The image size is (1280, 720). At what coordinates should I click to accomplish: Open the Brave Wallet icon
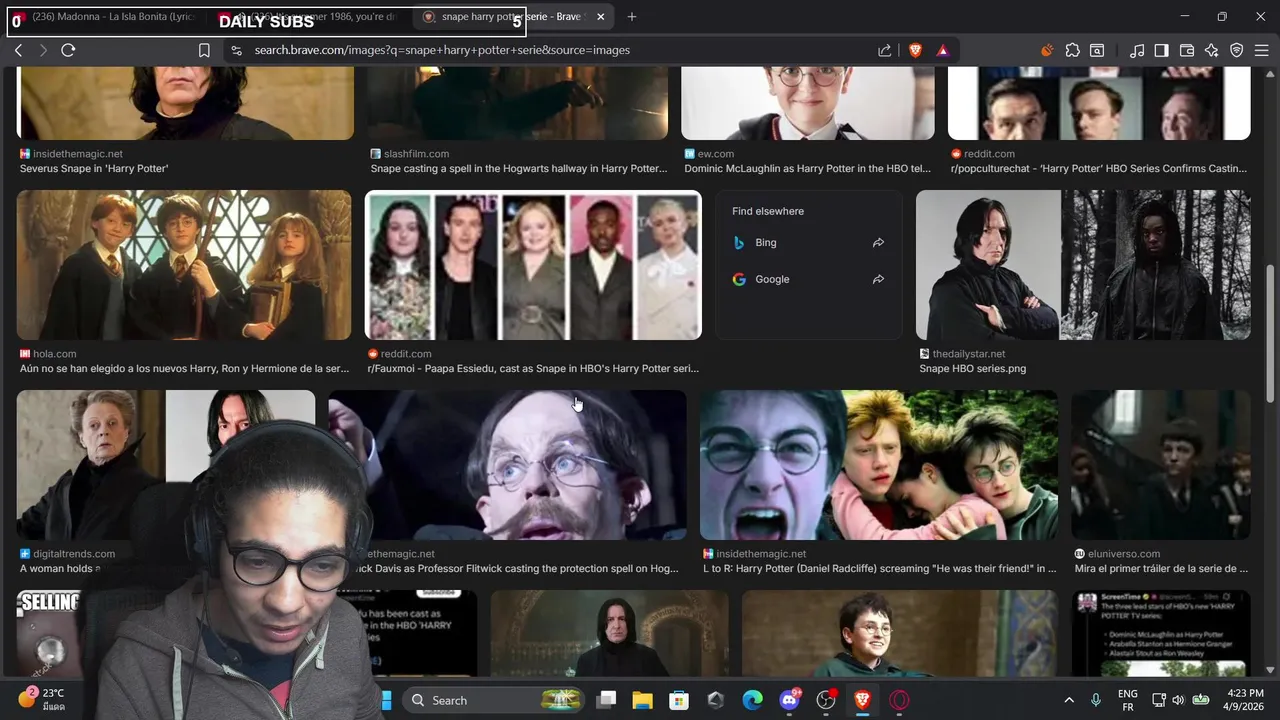coord(1187,50)
